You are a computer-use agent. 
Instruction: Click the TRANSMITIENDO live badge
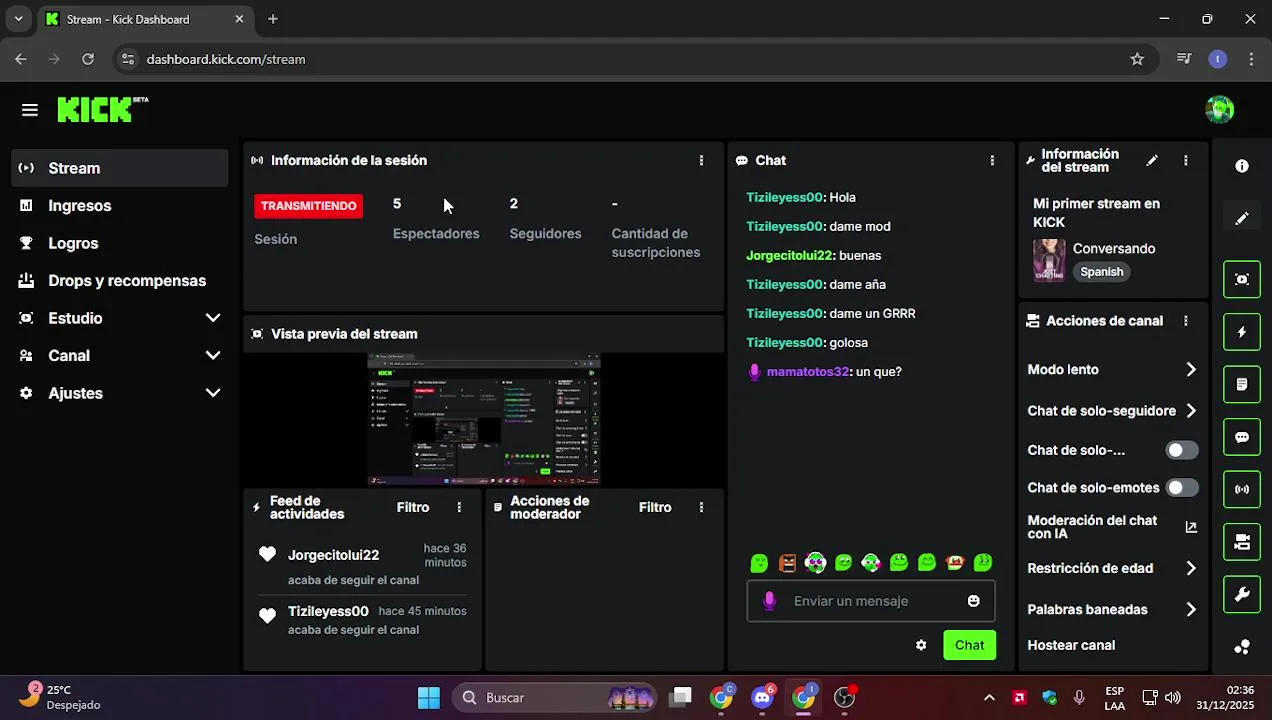[308, 206]
